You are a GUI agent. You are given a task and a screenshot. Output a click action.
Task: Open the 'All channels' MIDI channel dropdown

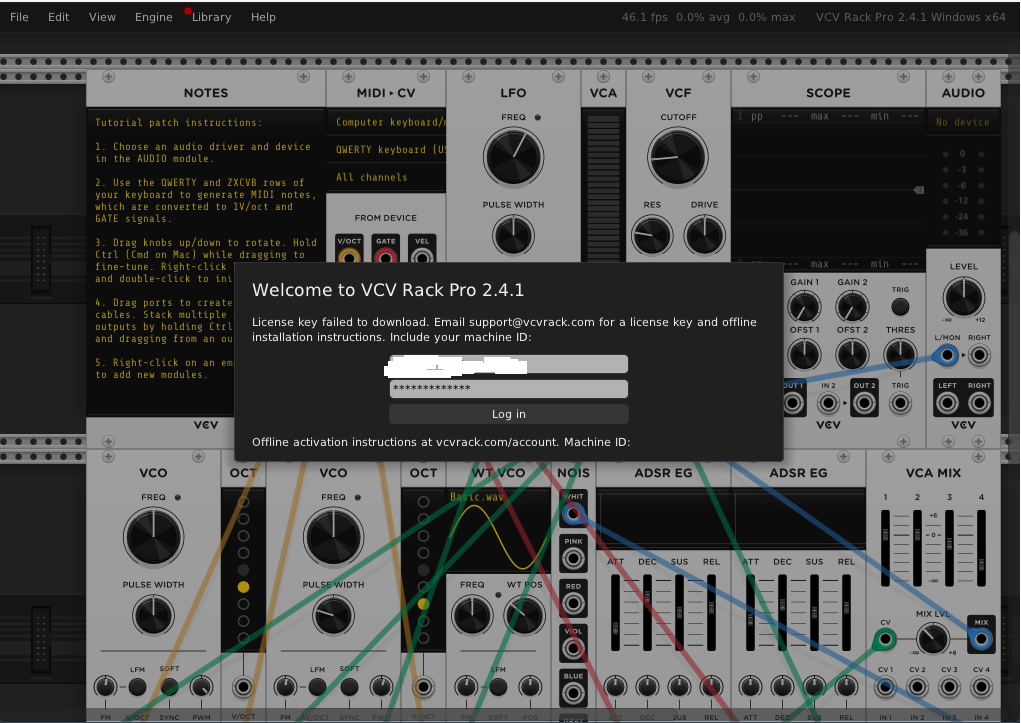click(385, 177)
